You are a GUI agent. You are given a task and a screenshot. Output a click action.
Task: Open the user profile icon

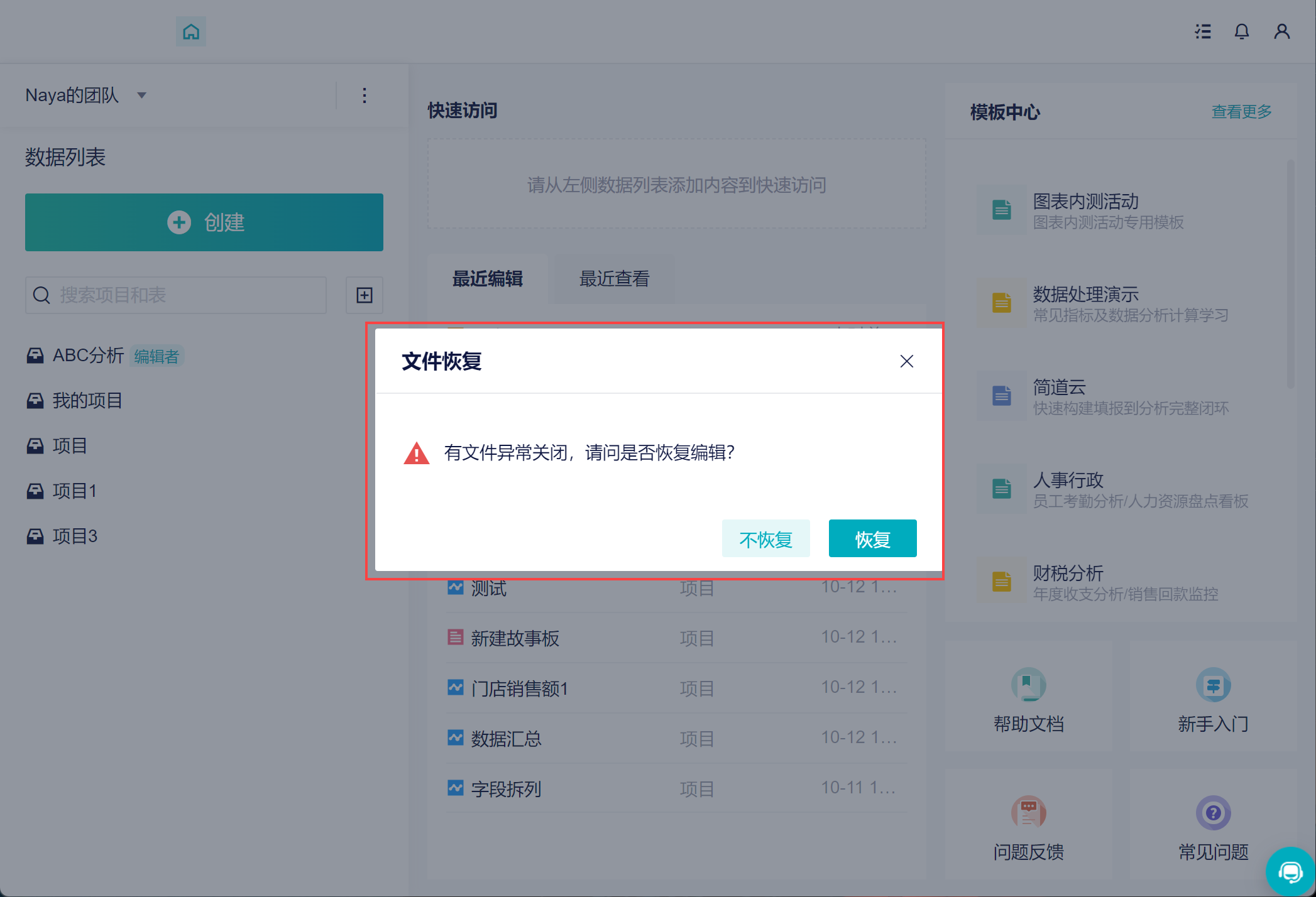pos(1281,31)
